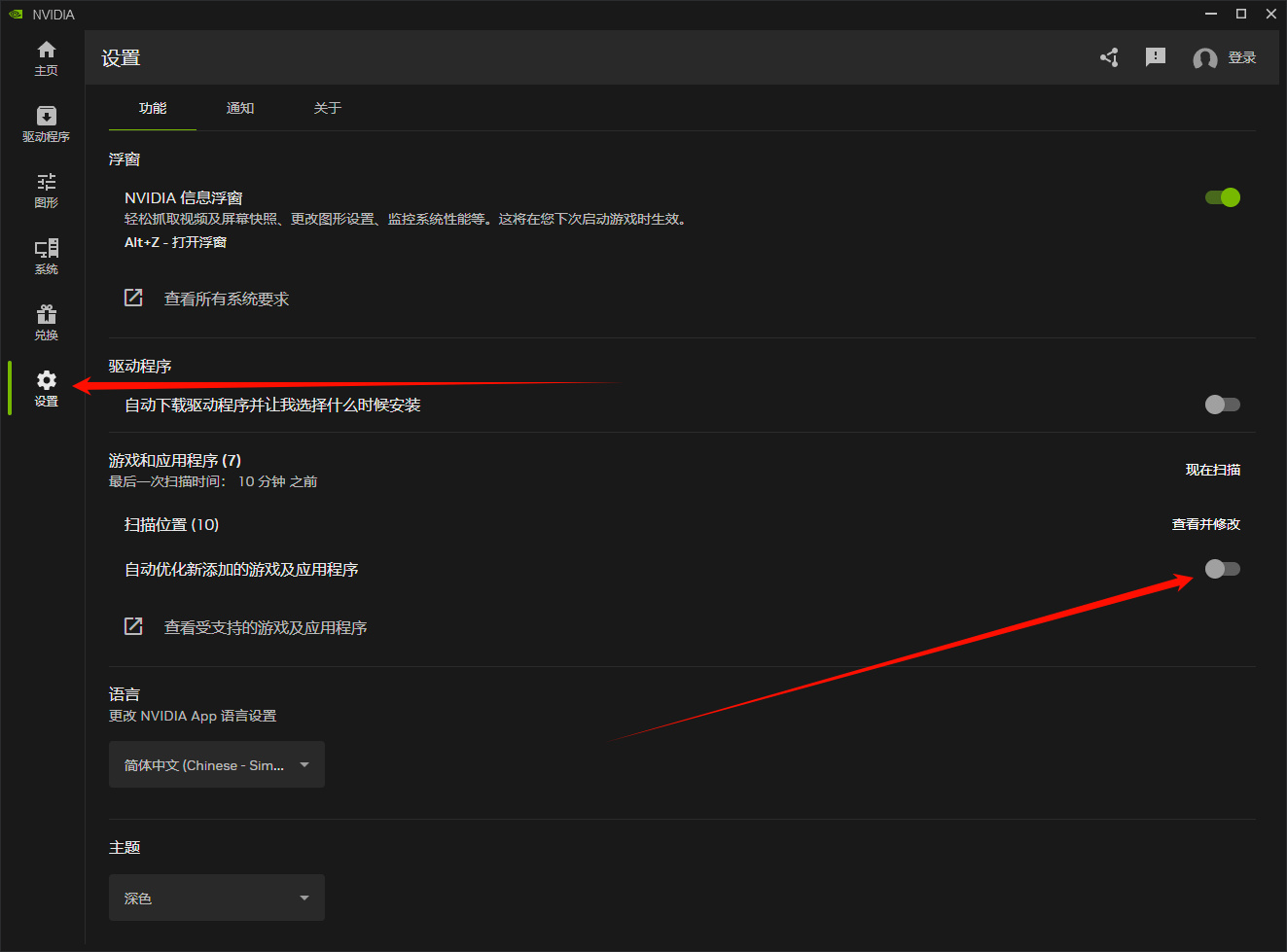Click external link icon beside 查看受支持的游戏及应用程序

(x=133, y=626)
